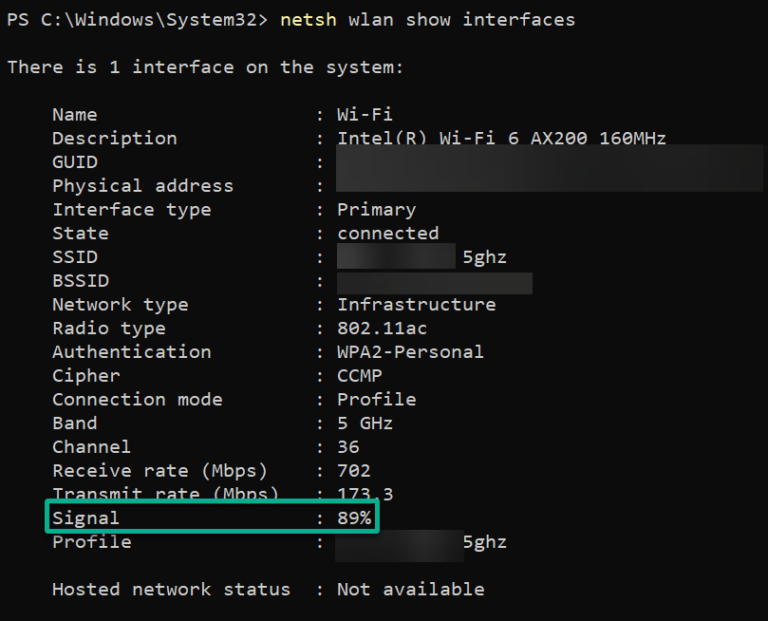The height and width of the screenshot is (621, 768).
Task: Click the channel value 36
Action: (348, 447)
